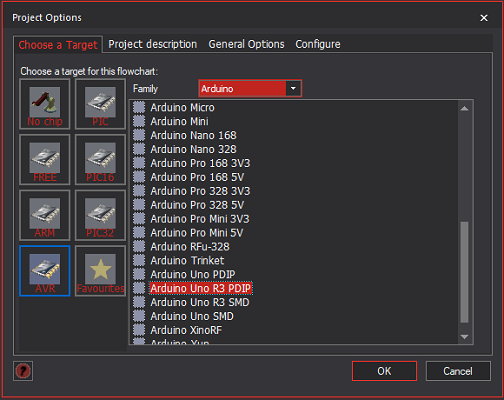This screenshot has height=400, width=504.
Task: Select Arduino Trinket target
Action: coord(187,260)
